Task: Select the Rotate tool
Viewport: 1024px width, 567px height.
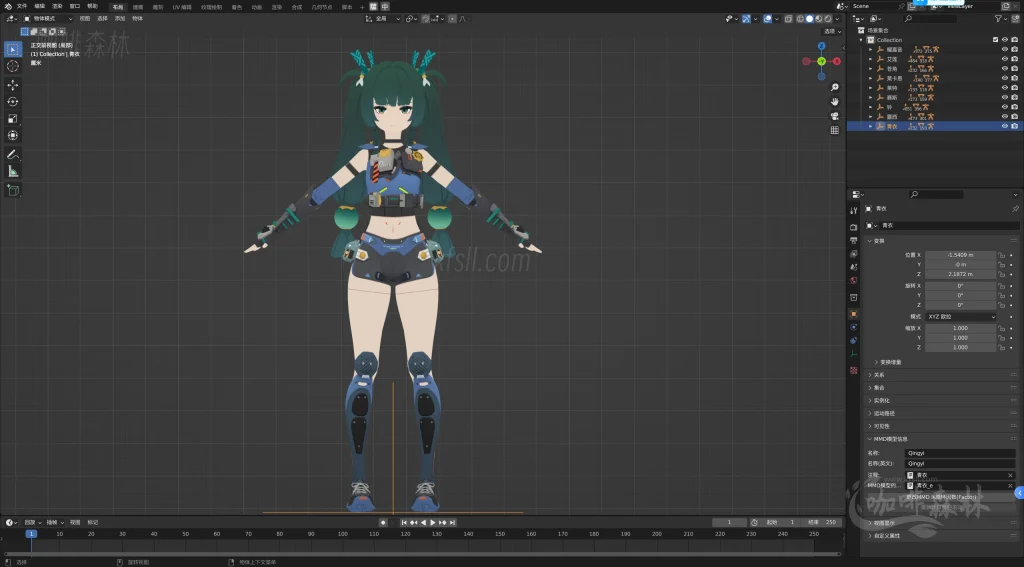Action: coord(12,101)
